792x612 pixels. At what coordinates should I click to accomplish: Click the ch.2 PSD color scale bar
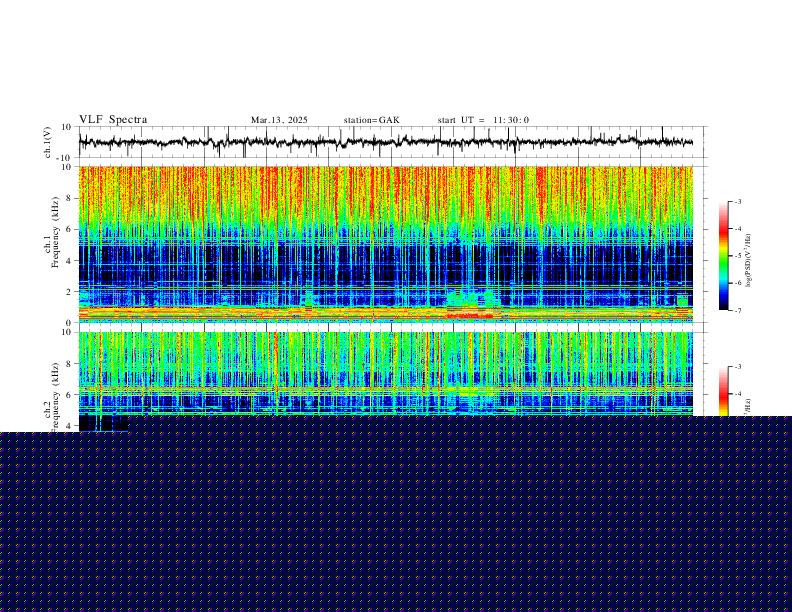point(724,391)
